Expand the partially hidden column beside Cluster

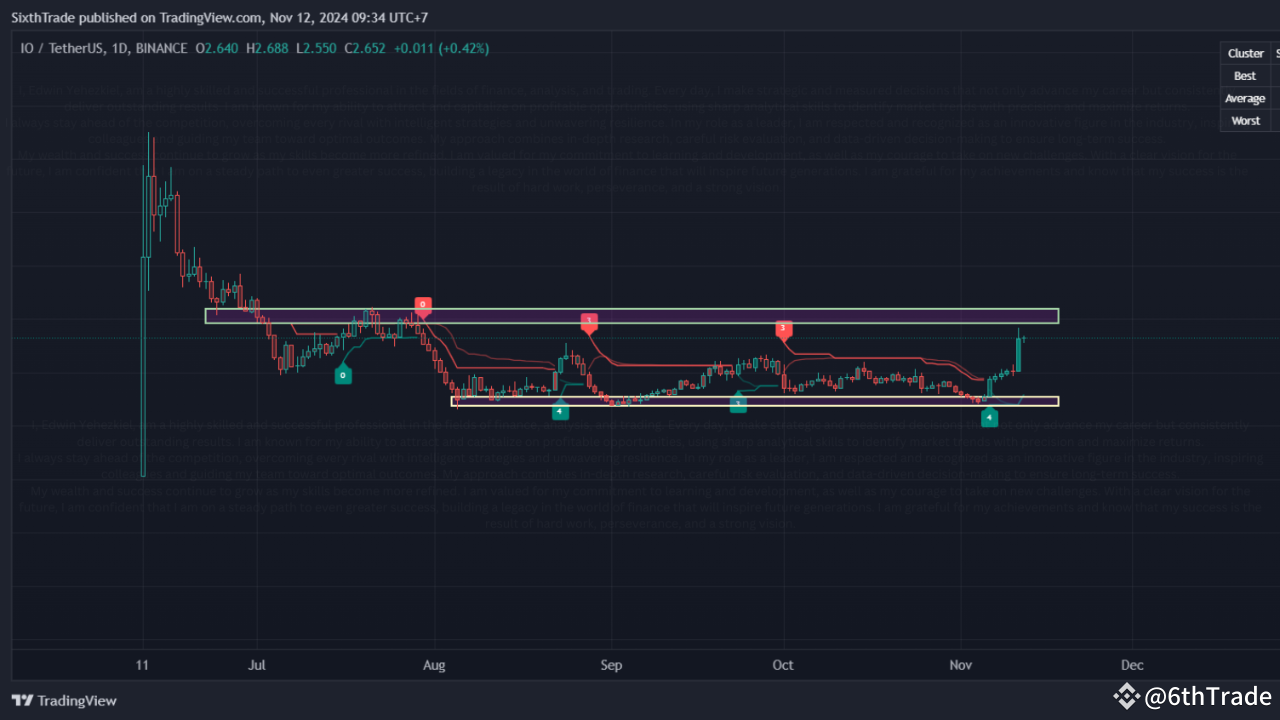[x=1273, y=53]
